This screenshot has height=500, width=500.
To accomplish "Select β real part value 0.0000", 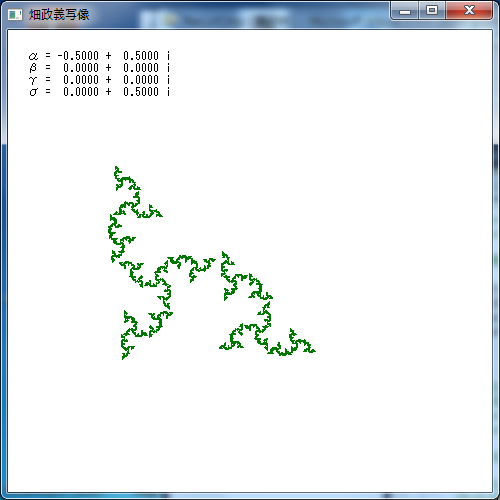I will tap(81, 68).
